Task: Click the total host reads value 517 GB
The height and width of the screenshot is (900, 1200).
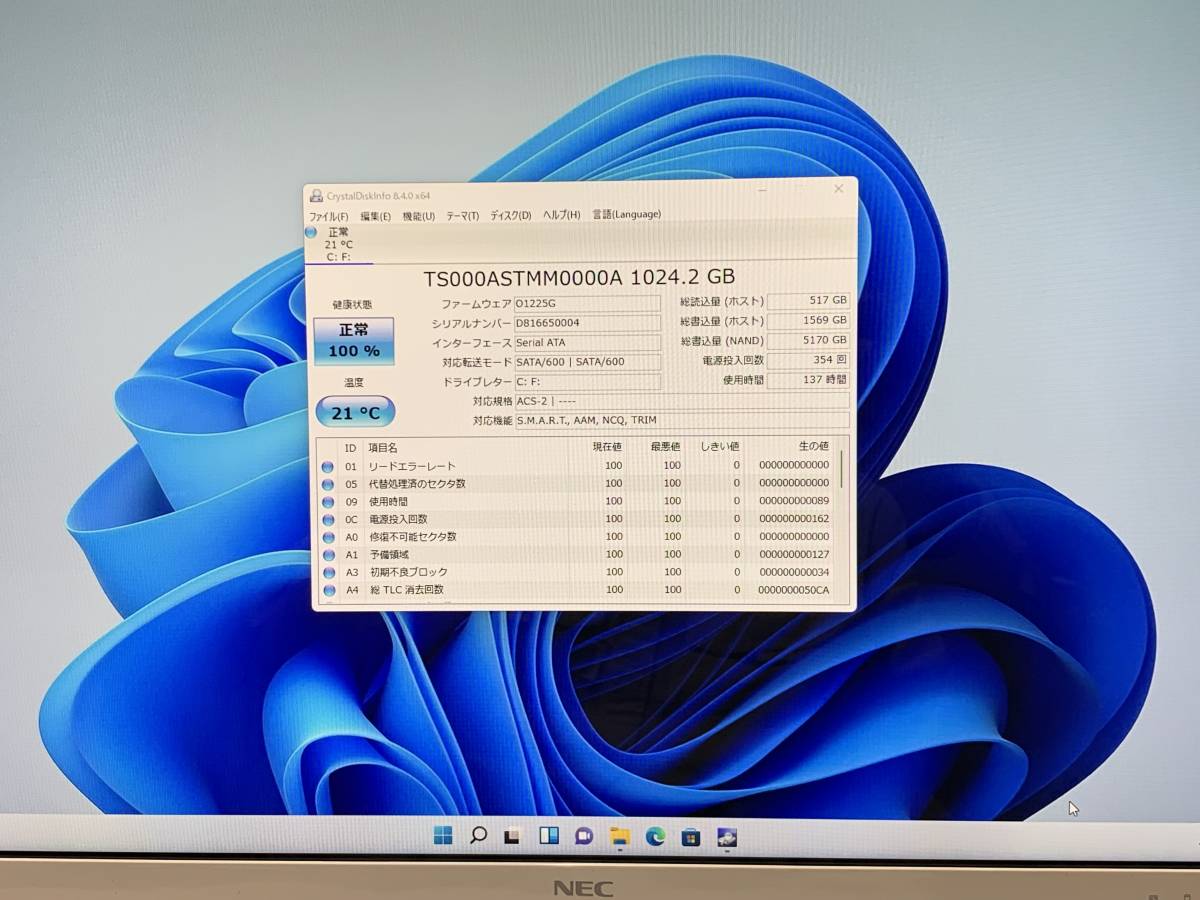Action: coord(809,301)
